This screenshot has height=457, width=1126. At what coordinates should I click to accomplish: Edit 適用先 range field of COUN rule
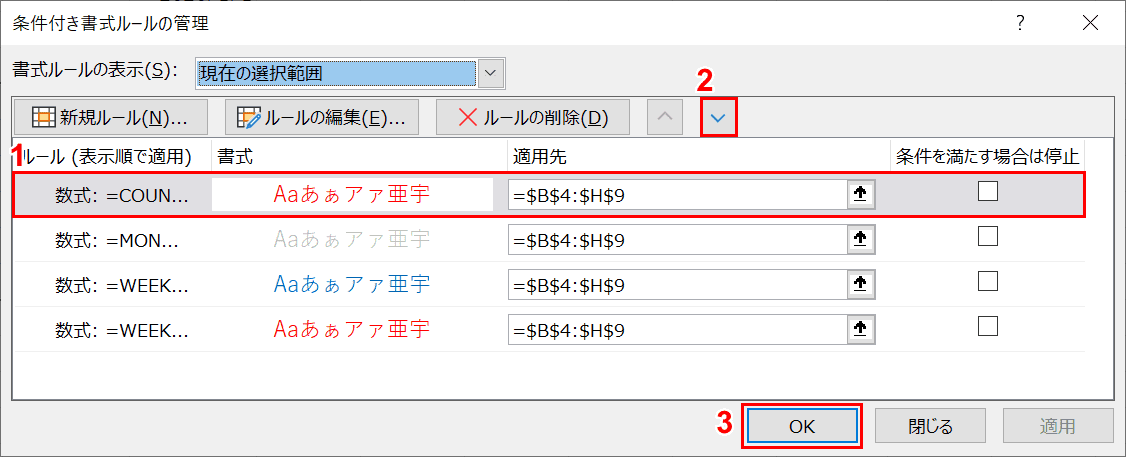coord(677,195)
